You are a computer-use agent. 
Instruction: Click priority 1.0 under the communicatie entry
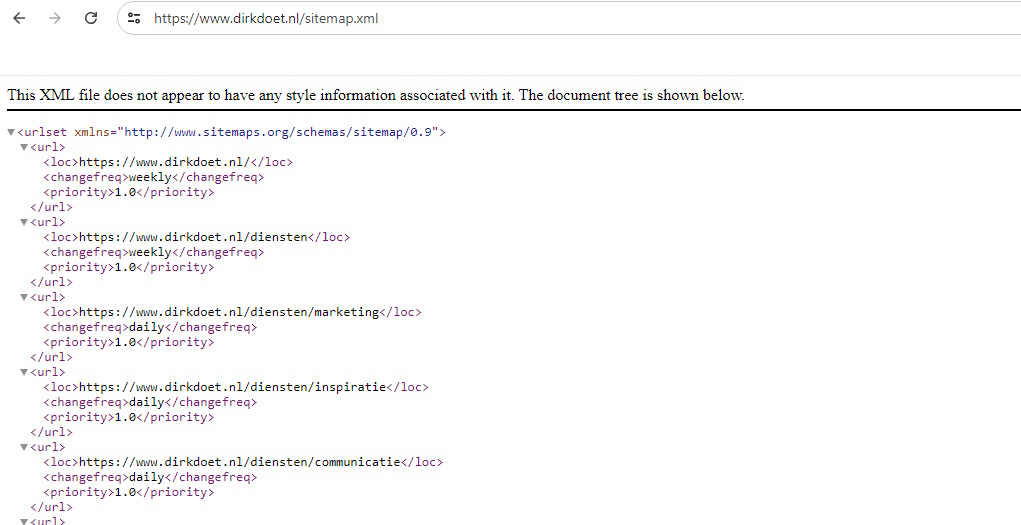point(125,492)
